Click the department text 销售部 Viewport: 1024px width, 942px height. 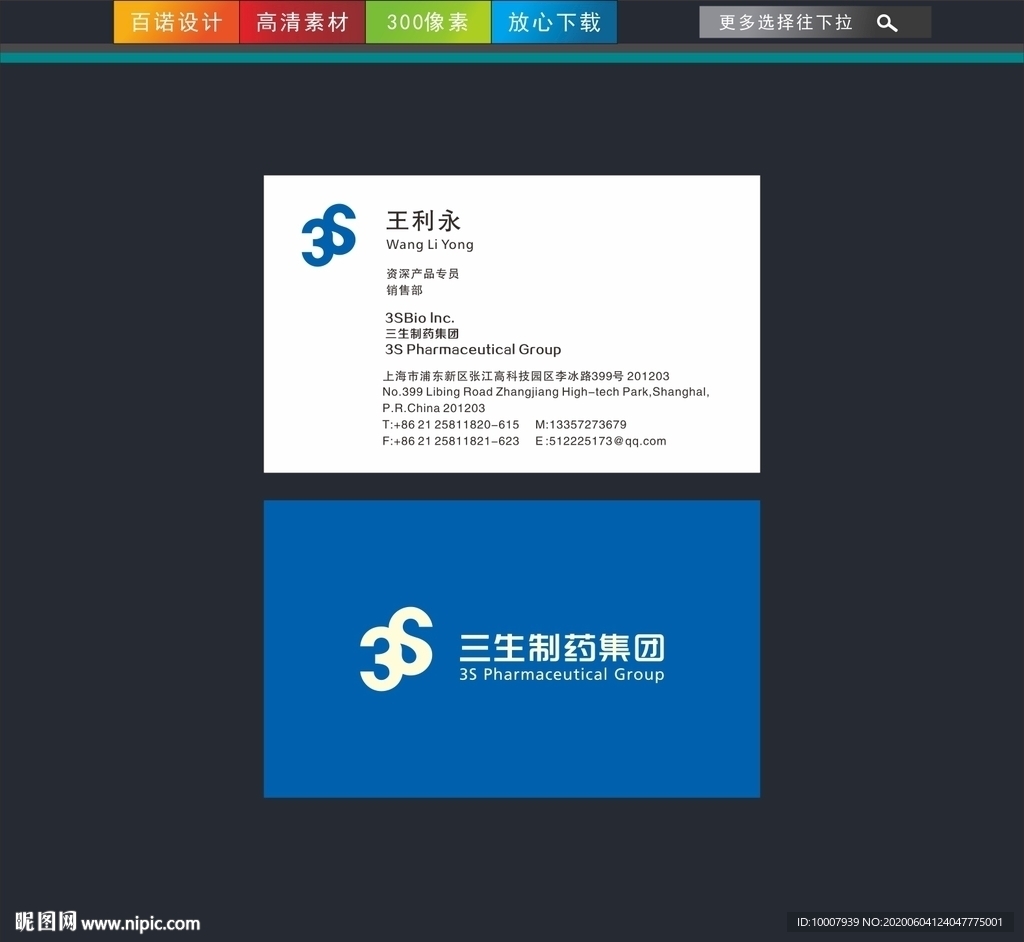(404, 290)
